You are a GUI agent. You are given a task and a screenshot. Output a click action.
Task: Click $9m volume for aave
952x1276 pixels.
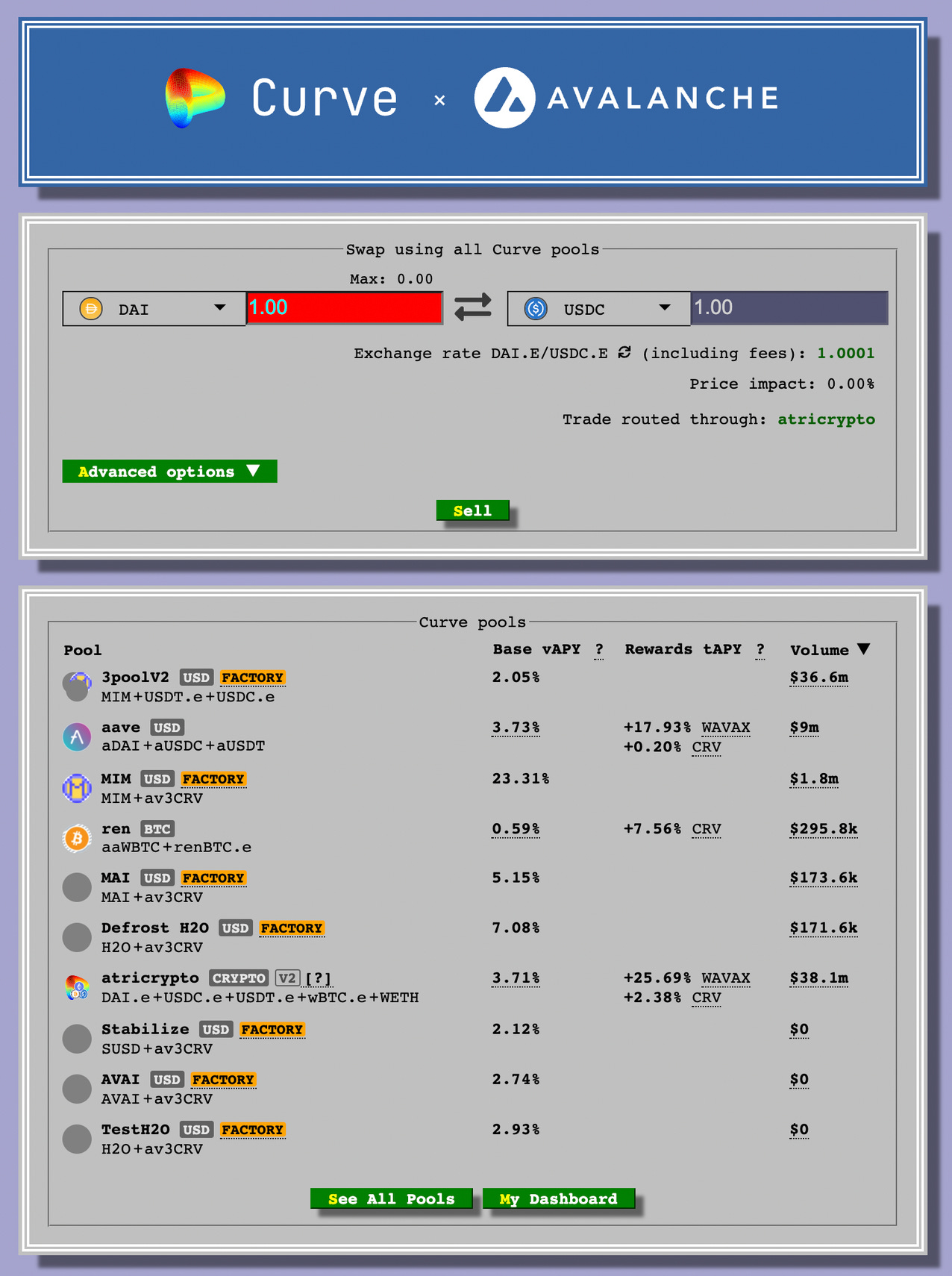coord(804,728)
